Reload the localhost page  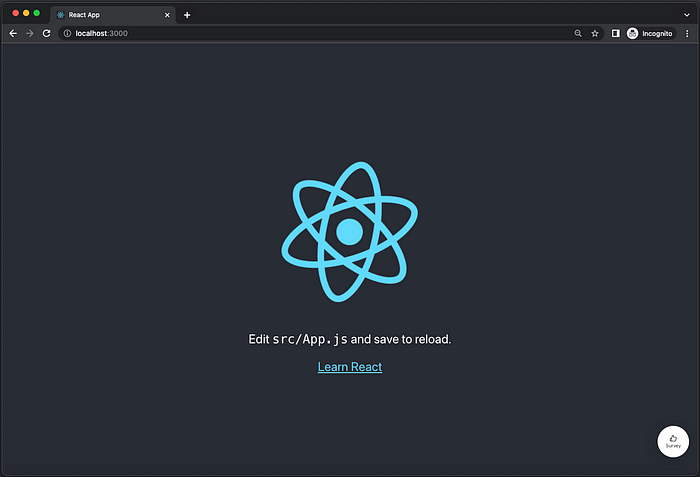point(46,33)
